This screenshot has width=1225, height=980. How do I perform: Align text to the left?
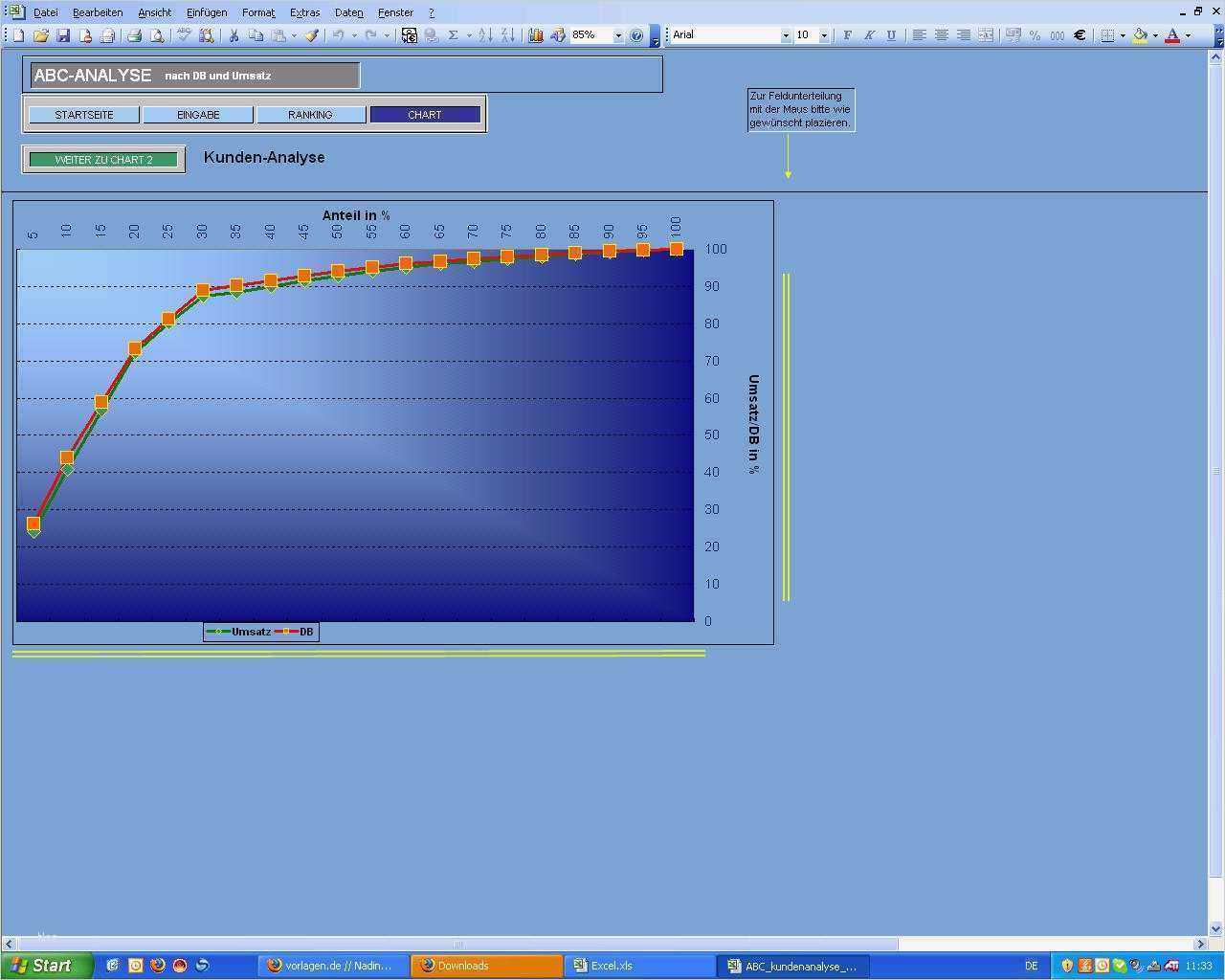pos(919,35)
